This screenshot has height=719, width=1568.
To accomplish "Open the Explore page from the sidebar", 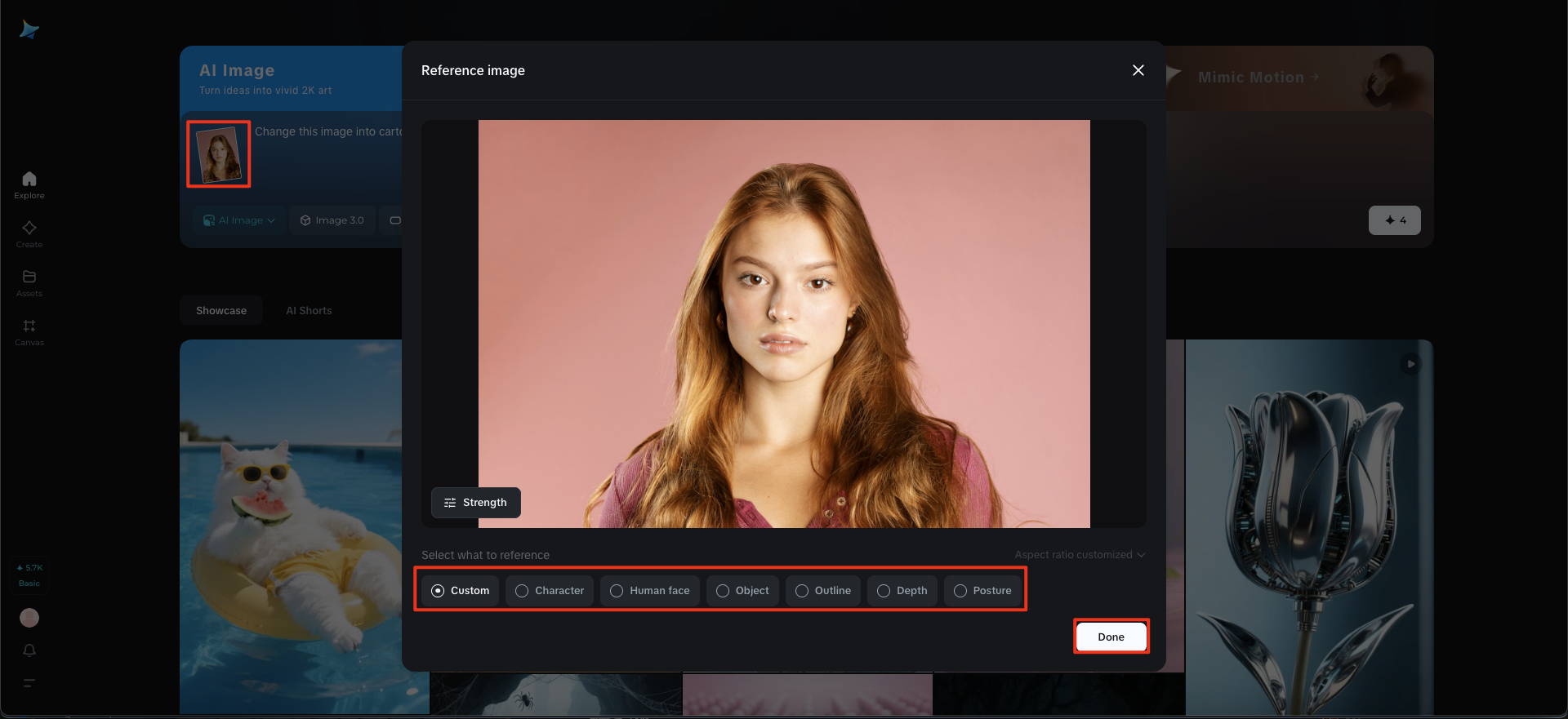I will point(29,185).
